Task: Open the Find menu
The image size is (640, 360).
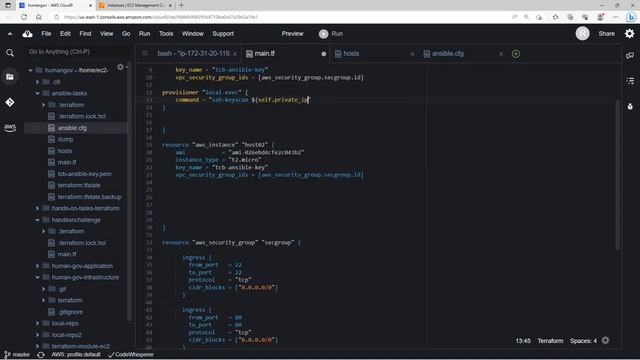Action: [85, 34]
